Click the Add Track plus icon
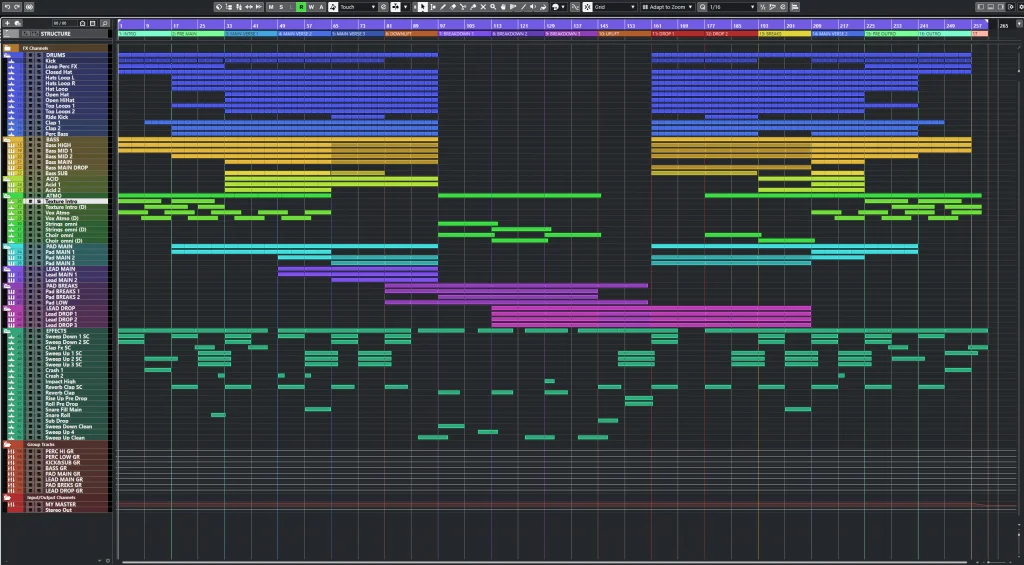 point(7,23)
